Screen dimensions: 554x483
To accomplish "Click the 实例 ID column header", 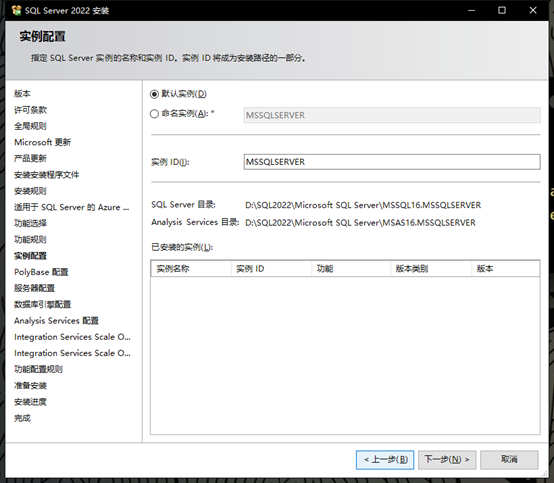I will tap(271, 269).
